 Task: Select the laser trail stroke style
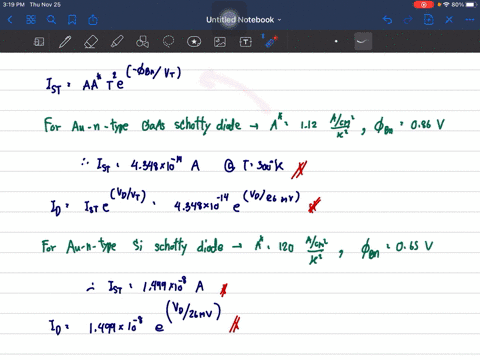(x=363, y=41)
